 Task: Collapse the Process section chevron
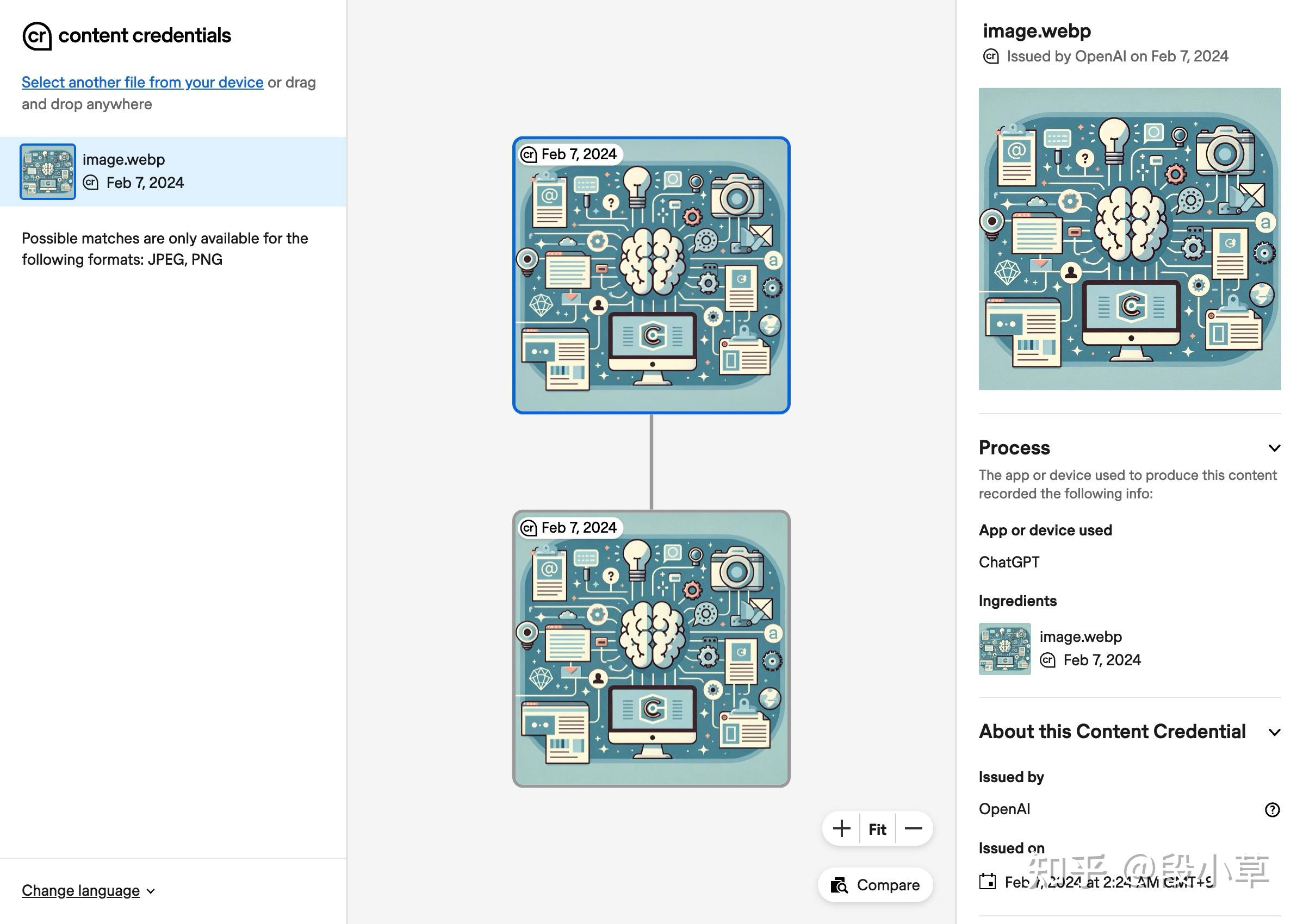(1274, 448)
